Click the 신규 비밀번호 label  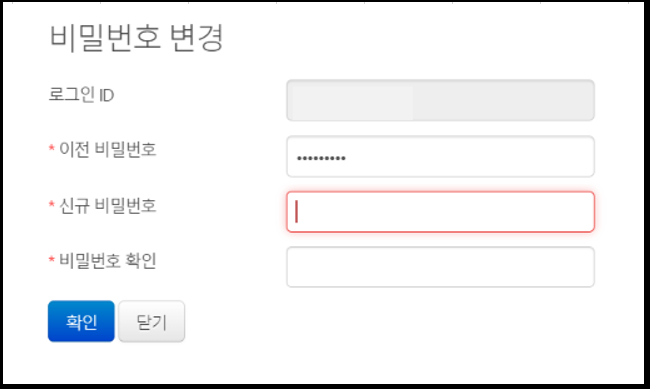click(108, 205)
